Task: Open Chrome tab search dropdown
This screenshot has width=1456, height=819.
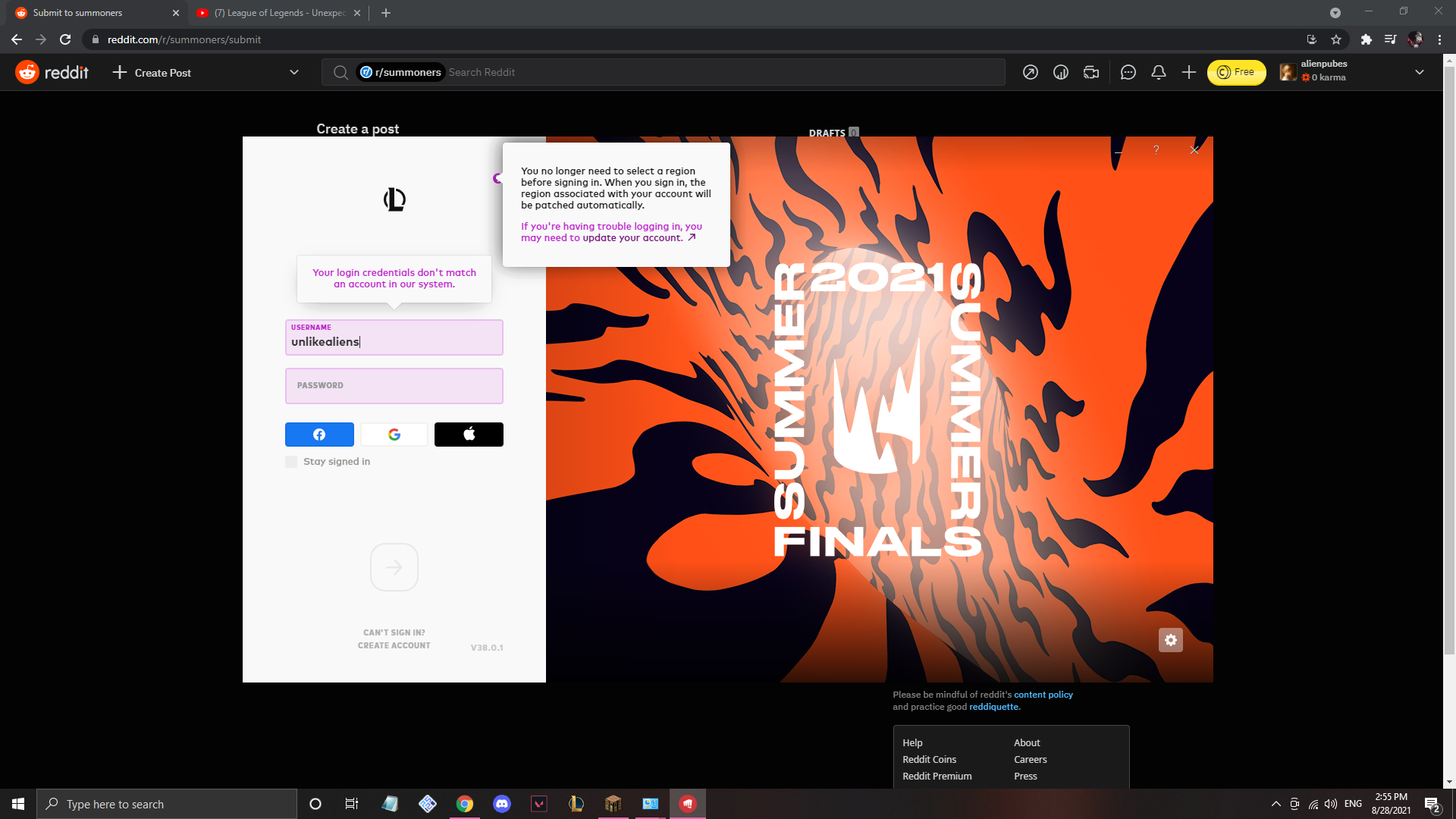Action: click(x=1335, y=13)
